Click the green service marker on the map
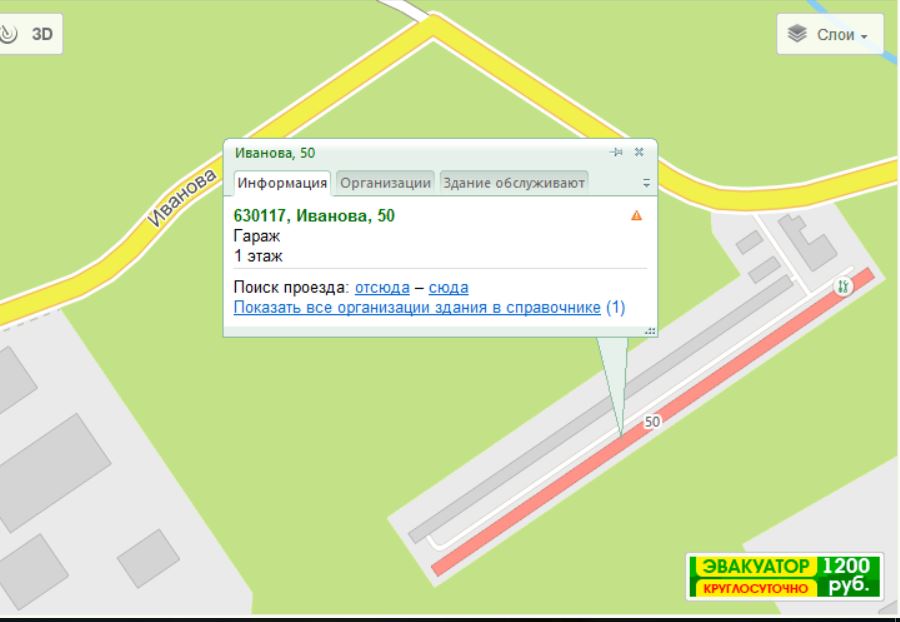 (x=843, y=286)
